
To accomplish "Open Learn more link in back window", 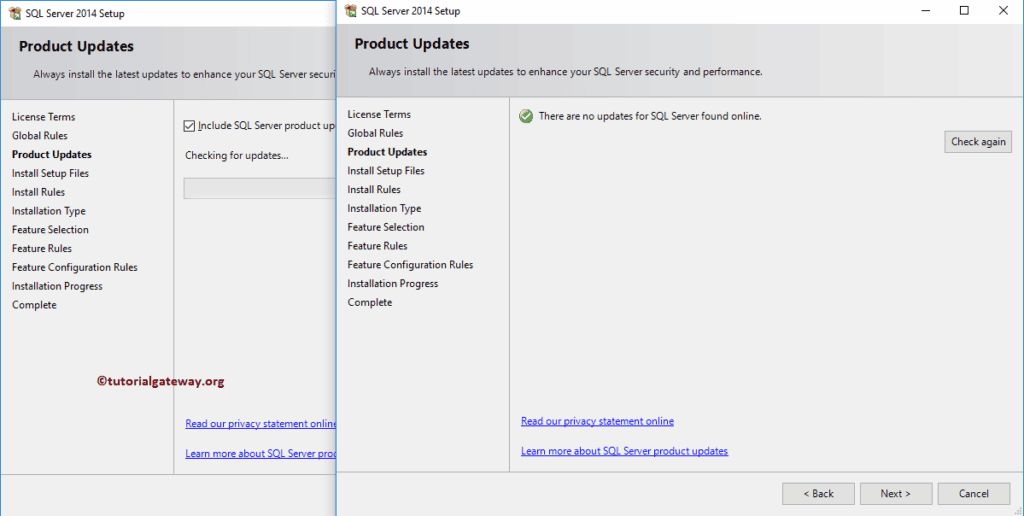I will pyautogui.click(x=261, y=454).
